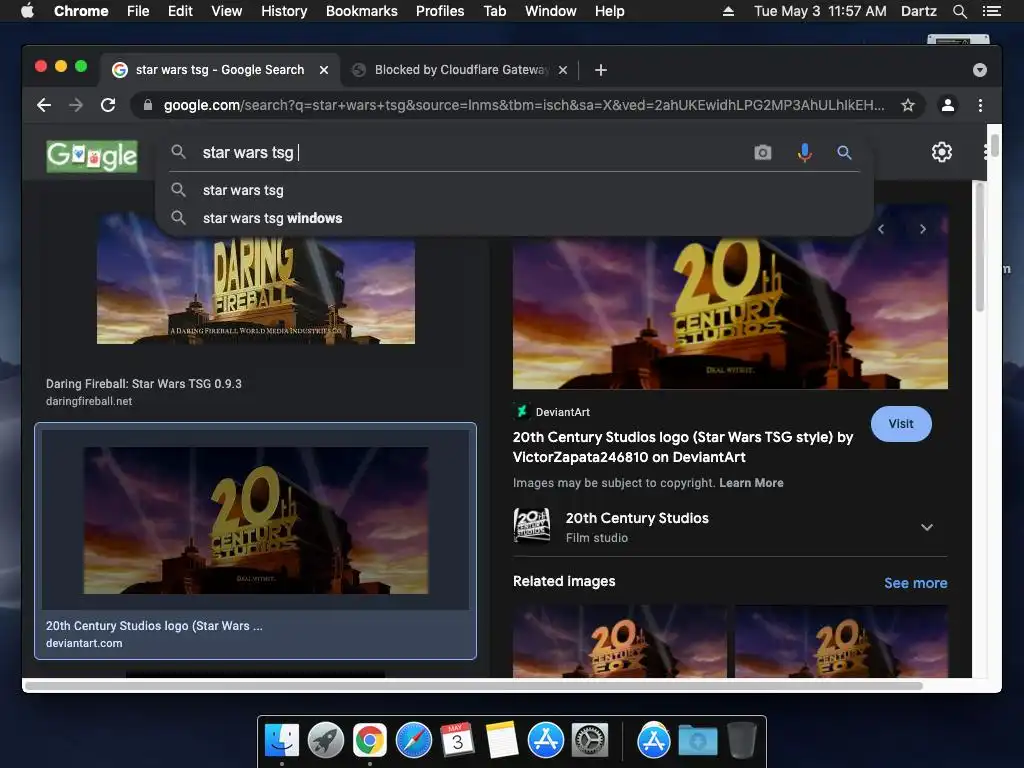Open the Help menu

(609, 11)
